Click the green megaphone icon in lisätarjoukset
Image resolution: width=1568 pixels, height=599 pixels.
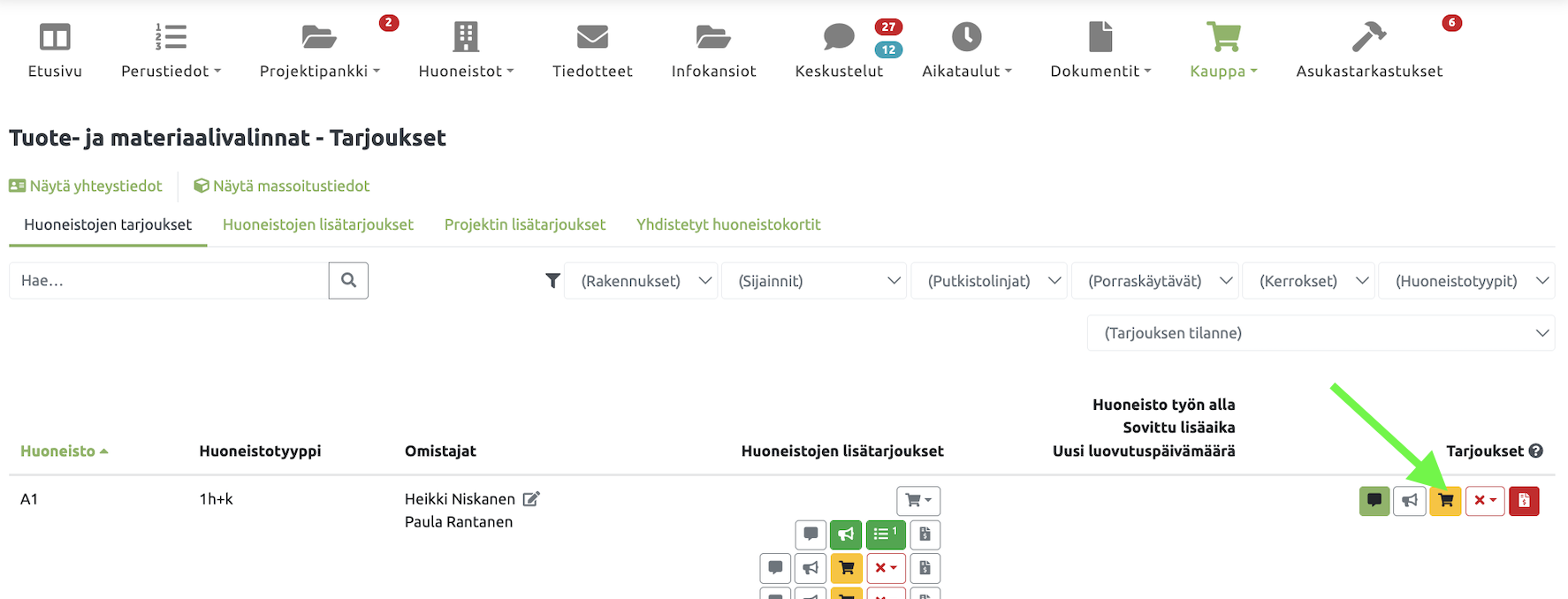coord(846,535)
